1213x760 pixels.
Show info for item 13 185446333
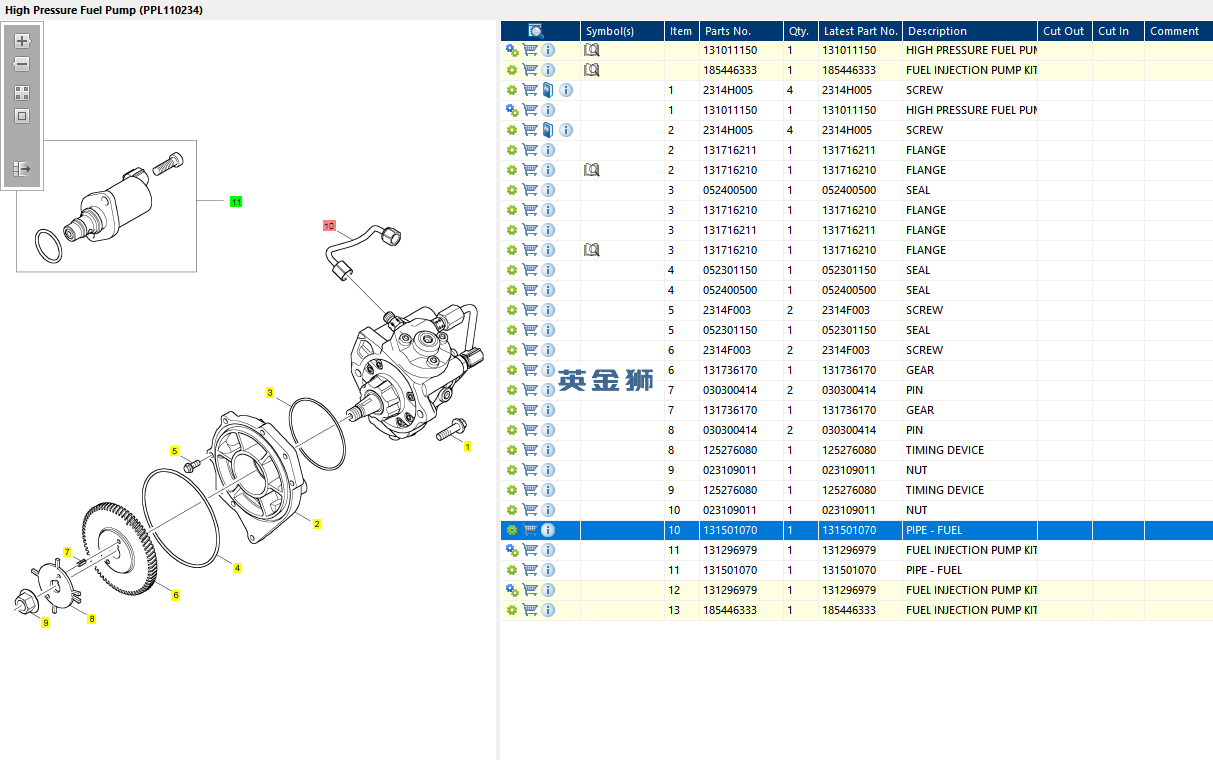[548, 610]
